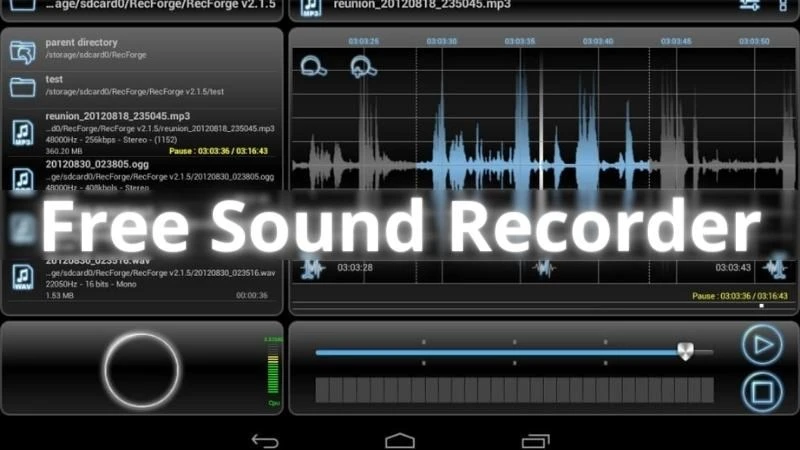Screen dimensions: 800x450
Task: Click the zoom out magnifier on waveform
Action: [x=313, y=66]
